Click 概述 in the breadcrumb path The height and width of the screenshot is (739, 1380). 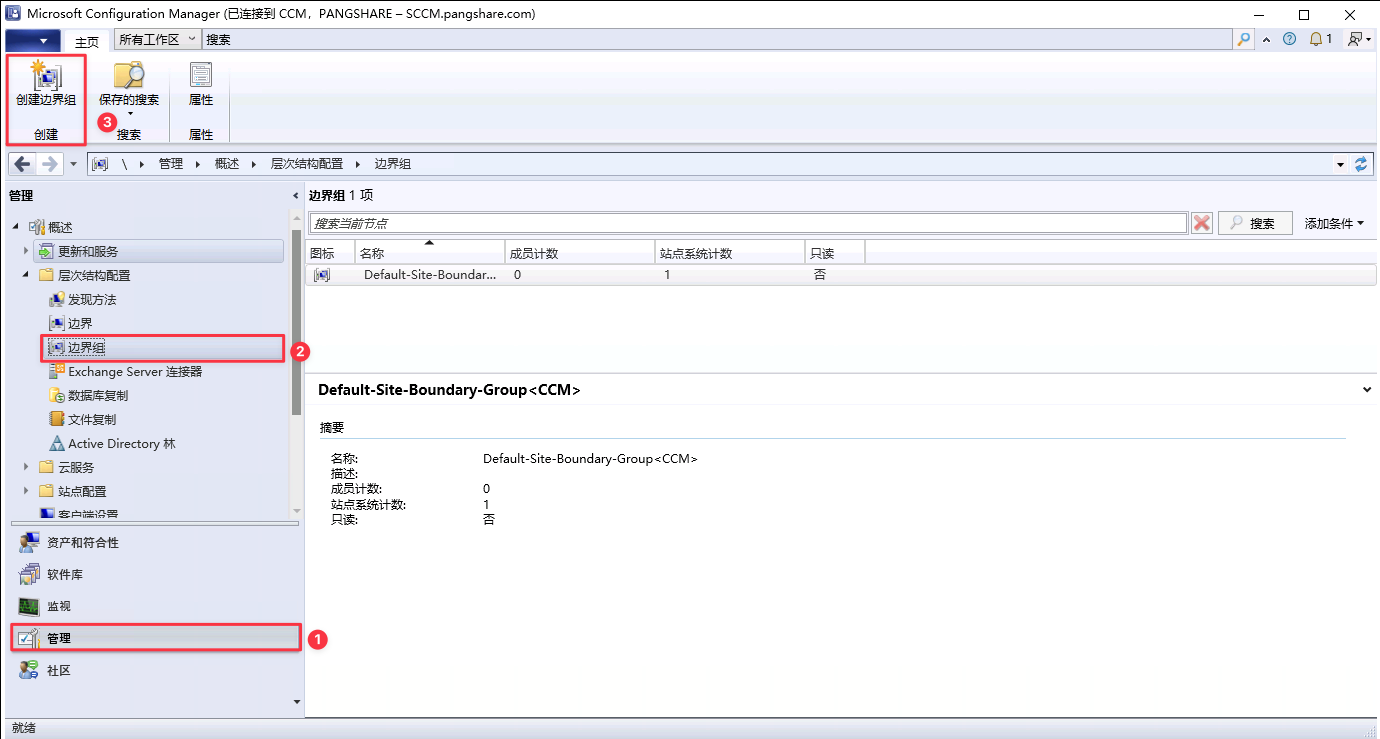(227, 164)
